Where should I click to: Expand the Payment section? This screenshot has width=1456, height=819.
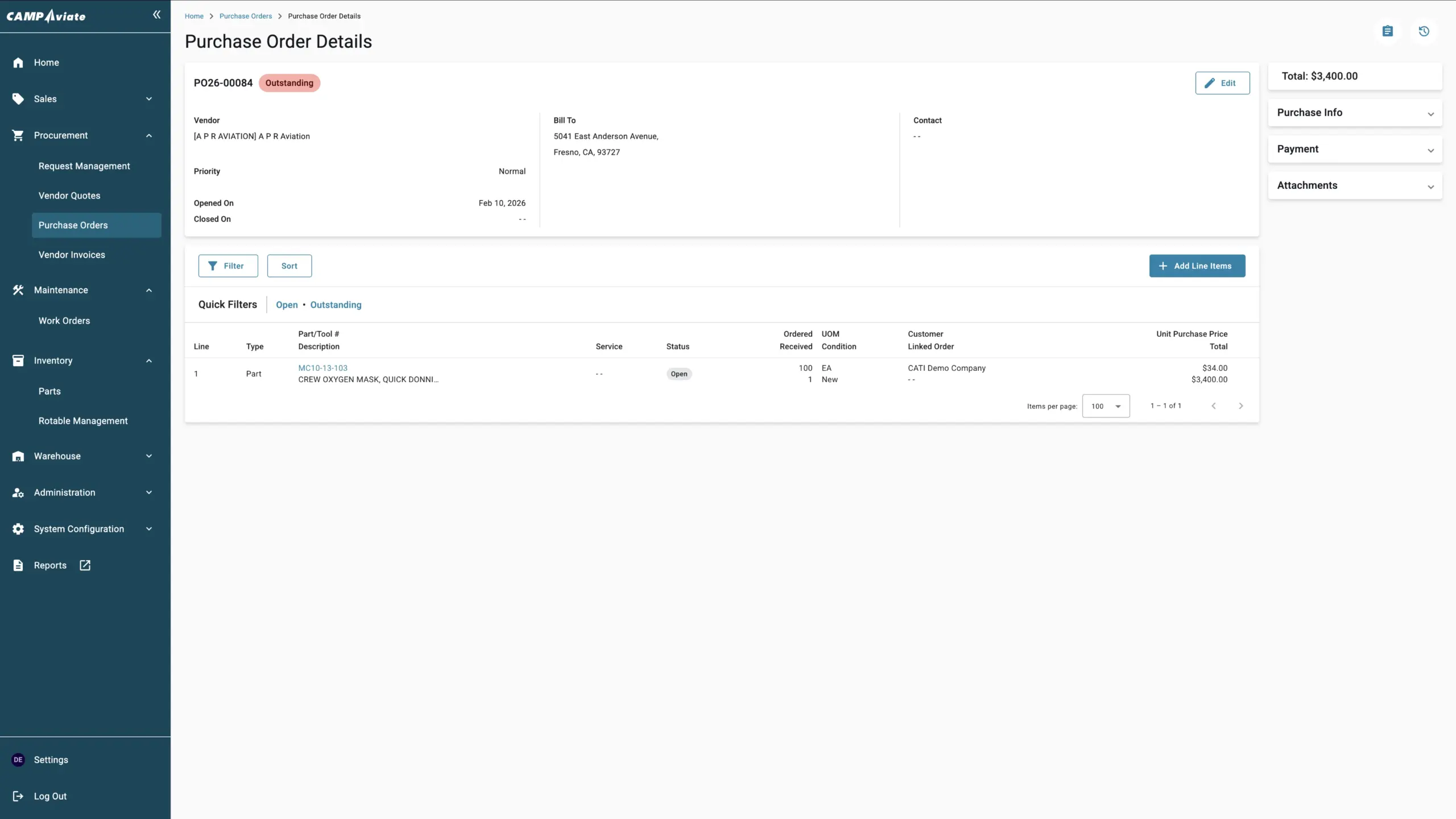[x=1355, y=149]
